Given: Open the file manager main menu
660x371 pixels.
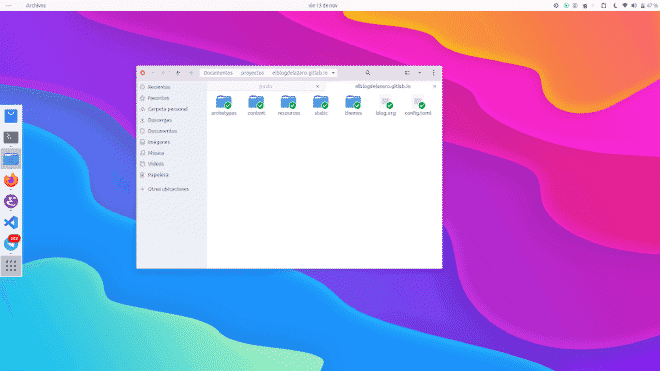Looking at the screenshot, I should pyautogui.click(x=434, y=73).
